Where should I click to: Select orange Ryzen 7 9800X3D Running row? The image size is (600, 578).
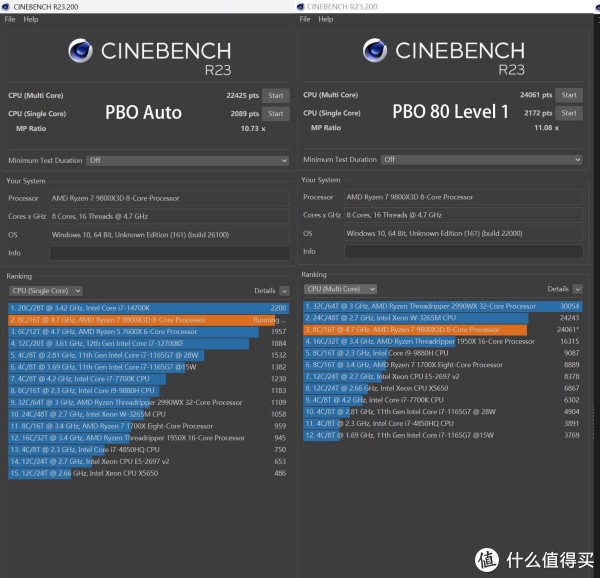coord(148,320)
